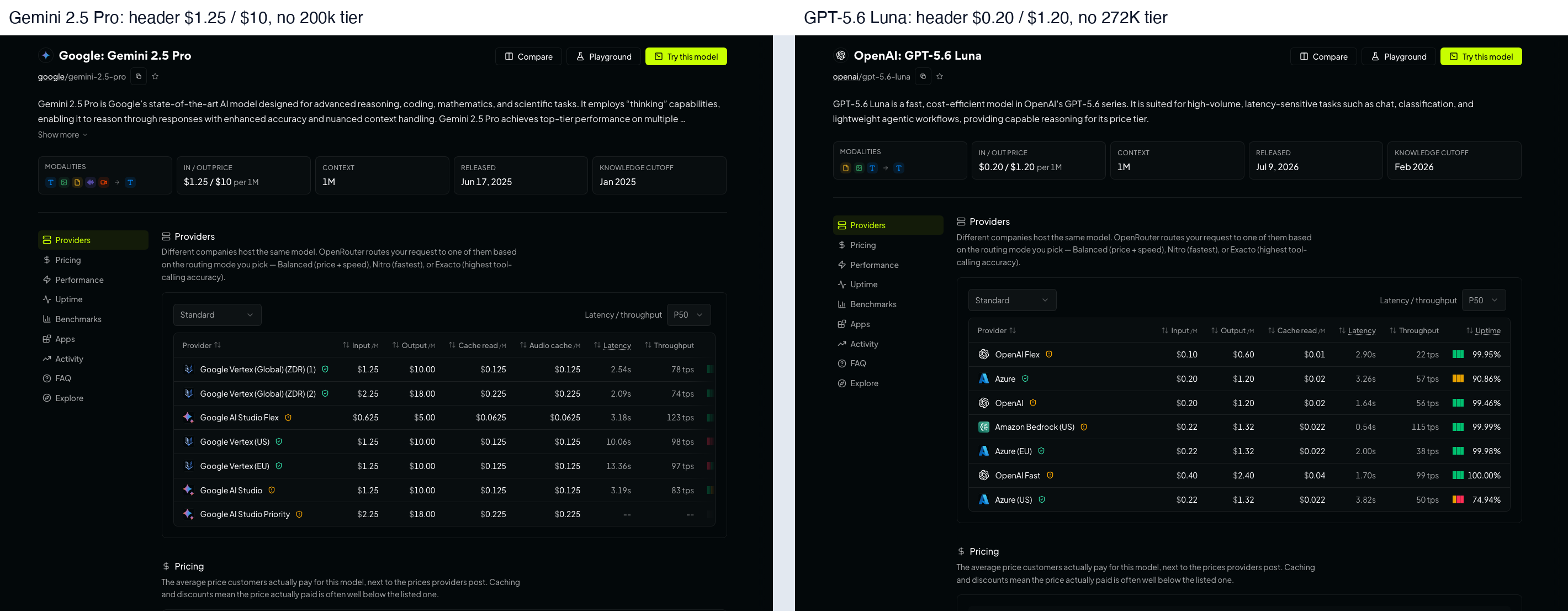Click the Gemini sparkle logo icon
This screenshot has width=1568, height=611.
[x=46, y=55]
